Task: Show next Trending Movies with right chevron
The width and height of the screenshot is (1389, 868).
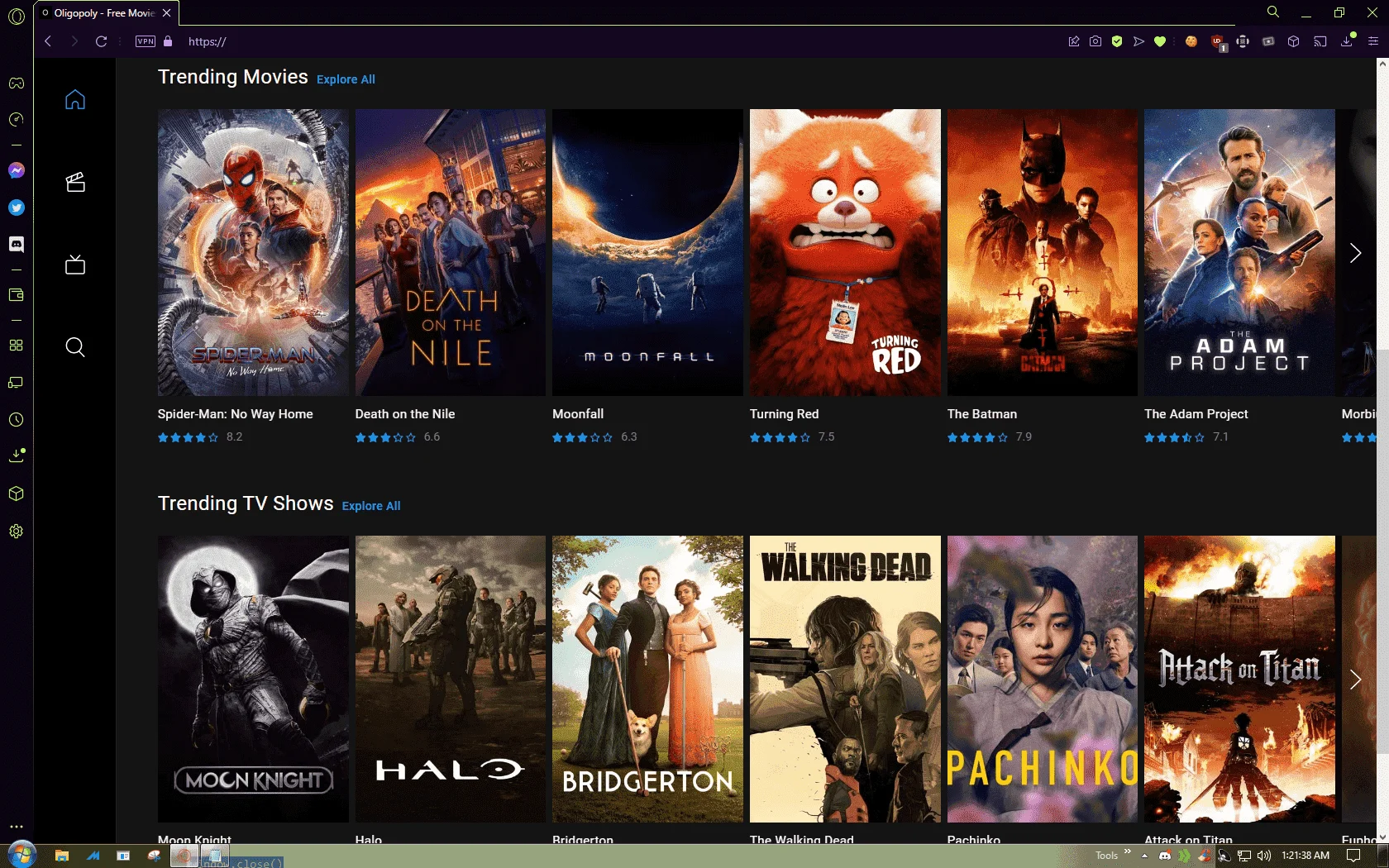Action: (x=1355, y=253)
